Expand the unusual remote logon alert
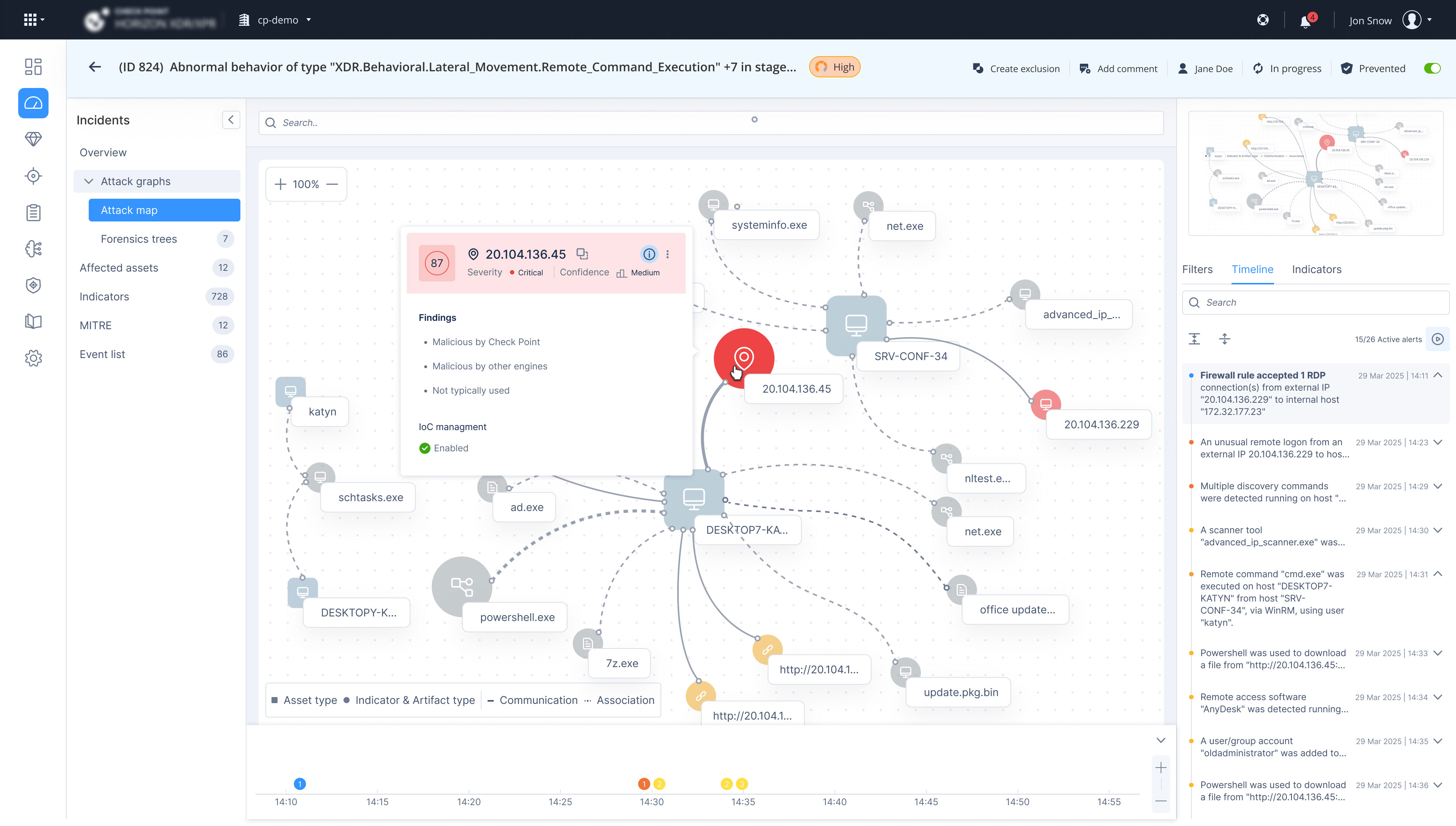Viewport: 1456px width, 826px height. coord(1438,442)
